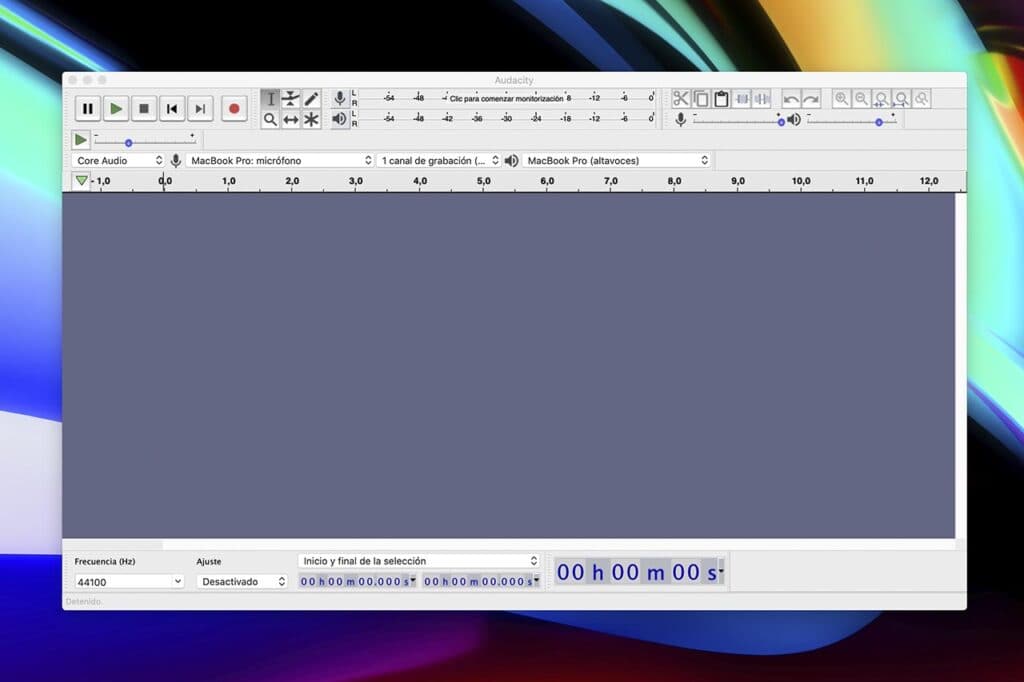The width and height of the screenshot is (1024, 682).
Task: Skip to the start of the project
Action: pyautogui.click(x=172, y=108)
